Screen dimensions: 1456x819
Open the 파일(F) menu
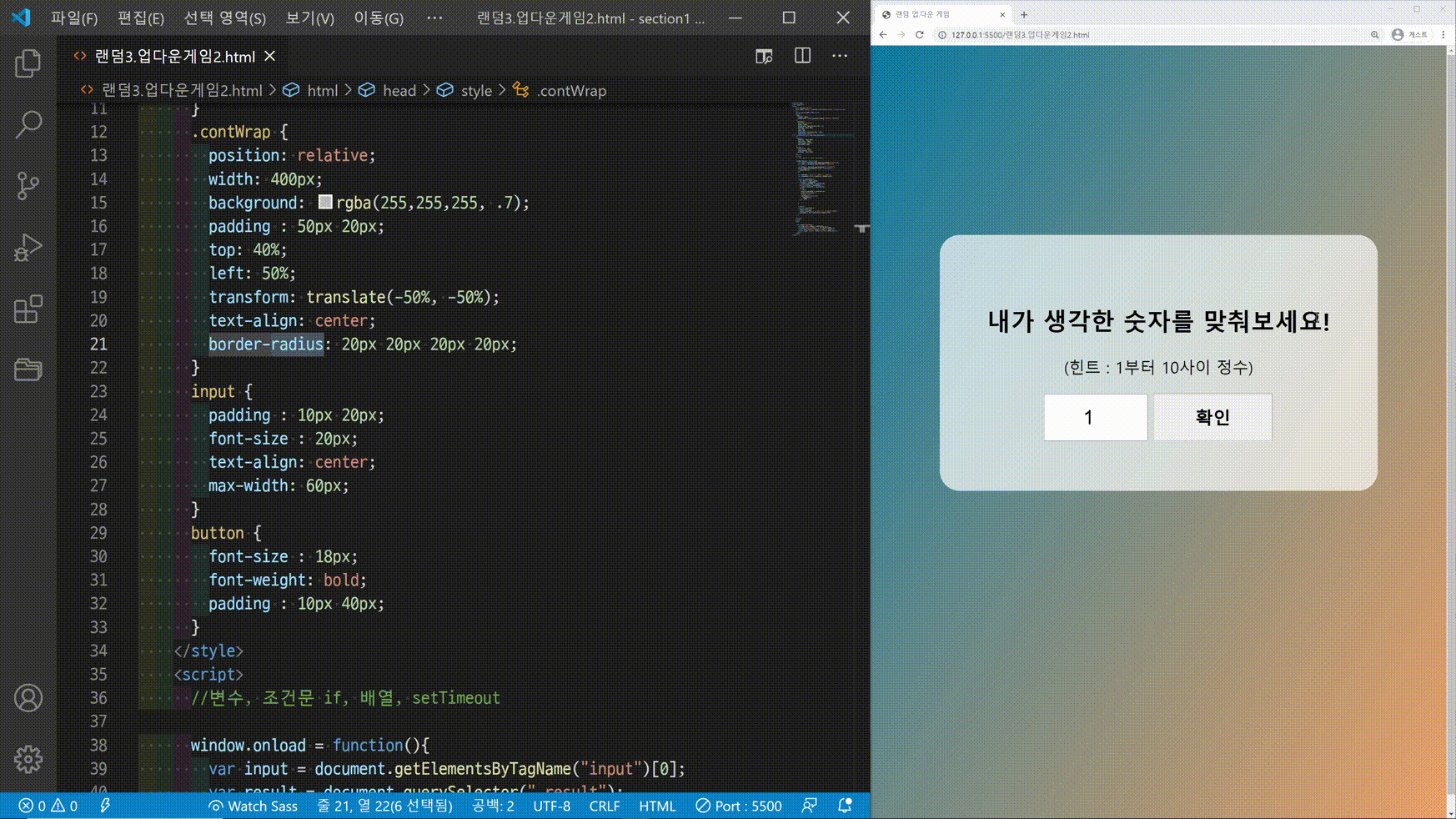(74, 18)
